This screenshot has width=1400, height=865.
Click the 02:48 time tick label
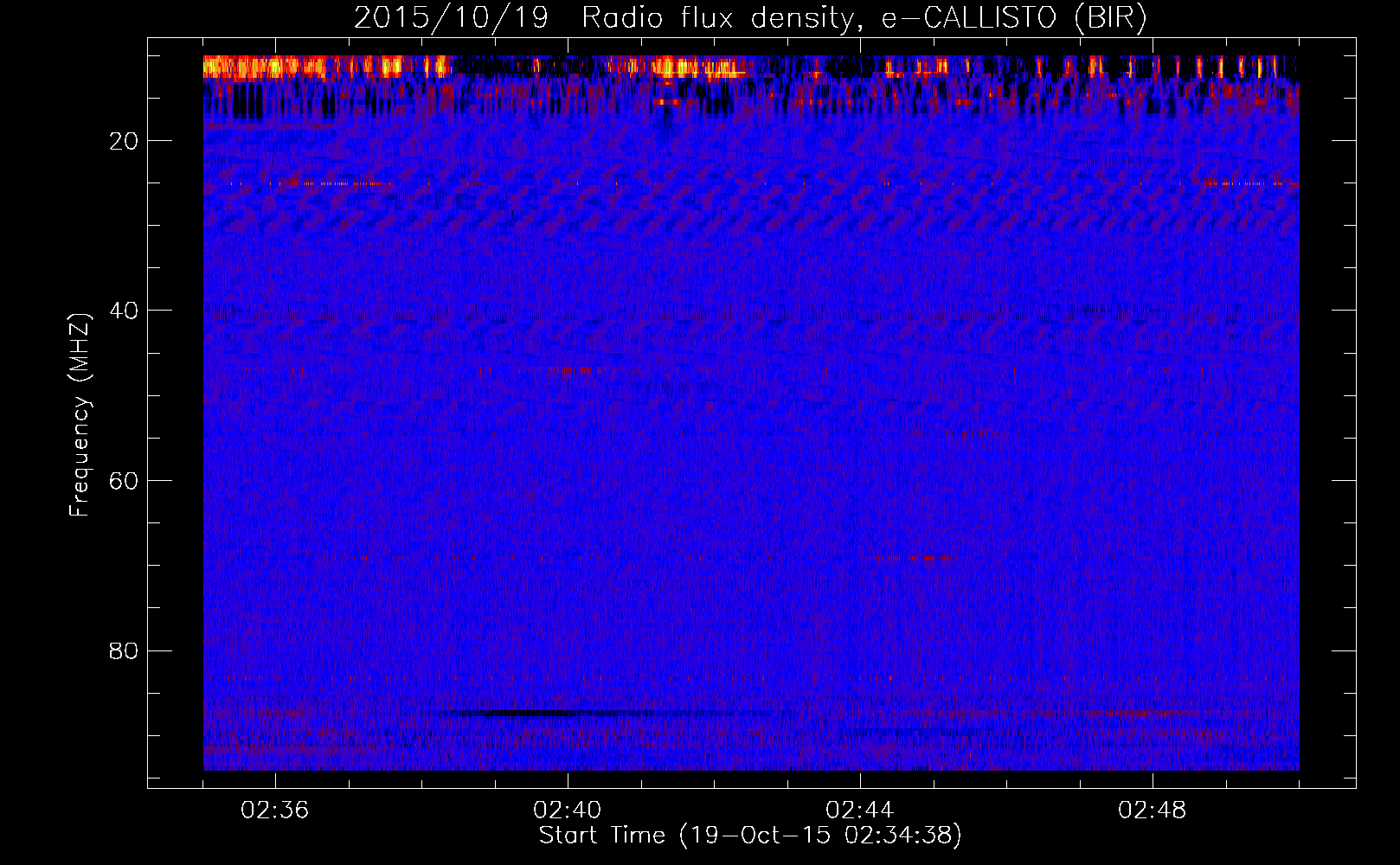[1153, 811]
